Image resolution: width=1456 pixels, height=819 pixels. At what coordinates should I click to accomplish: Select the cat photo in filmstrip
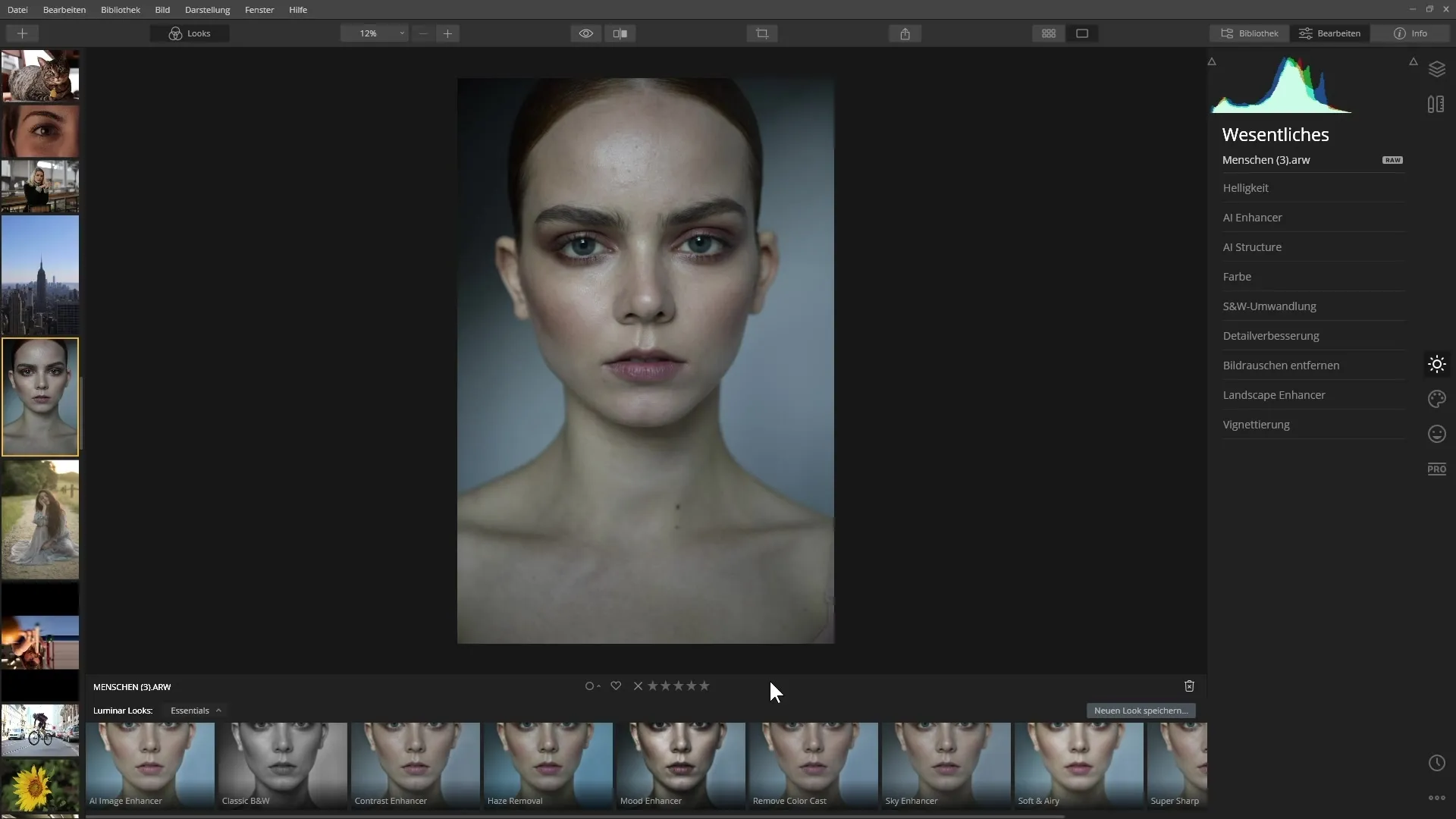40,76
